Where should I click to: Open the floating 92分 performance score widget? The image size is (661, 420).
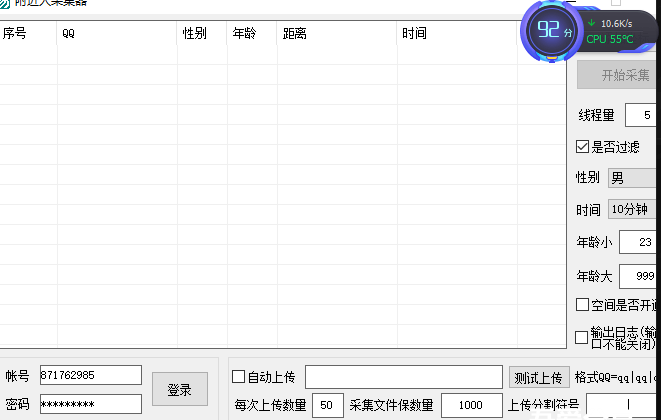[551, 31]
